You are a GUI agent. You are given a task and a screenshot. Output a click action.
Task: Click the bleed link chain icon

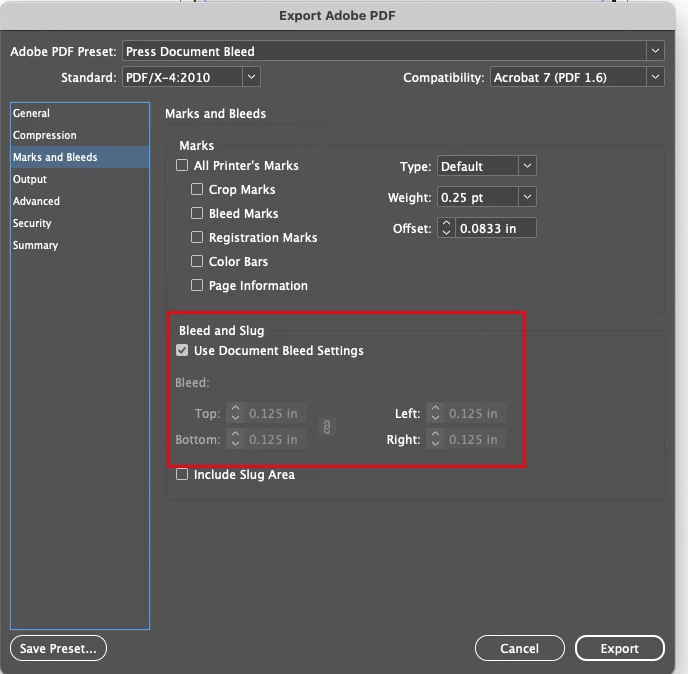pyautogui.click(x=327, y=427)
